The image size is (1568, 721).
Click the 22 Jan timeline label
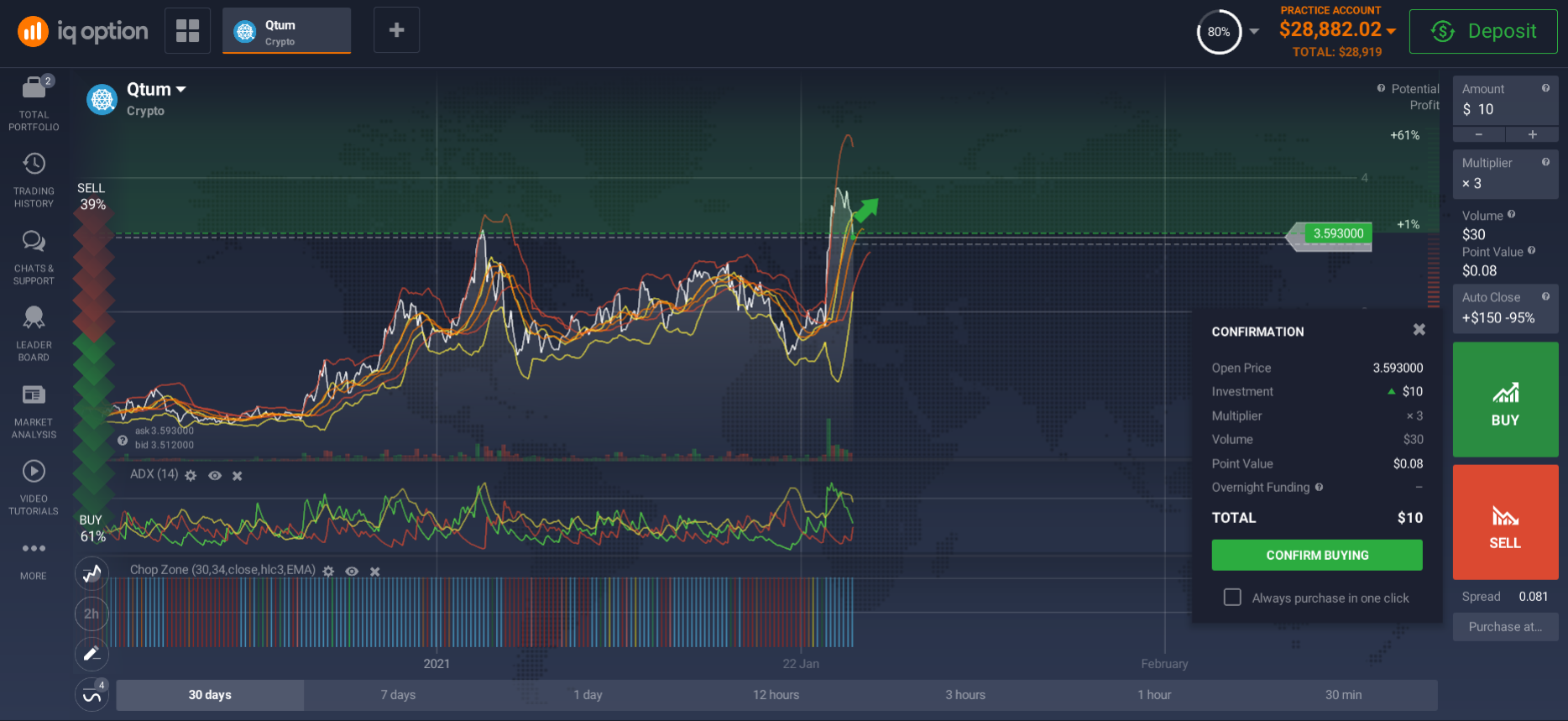pyautogui.click(x=801, y=663)
